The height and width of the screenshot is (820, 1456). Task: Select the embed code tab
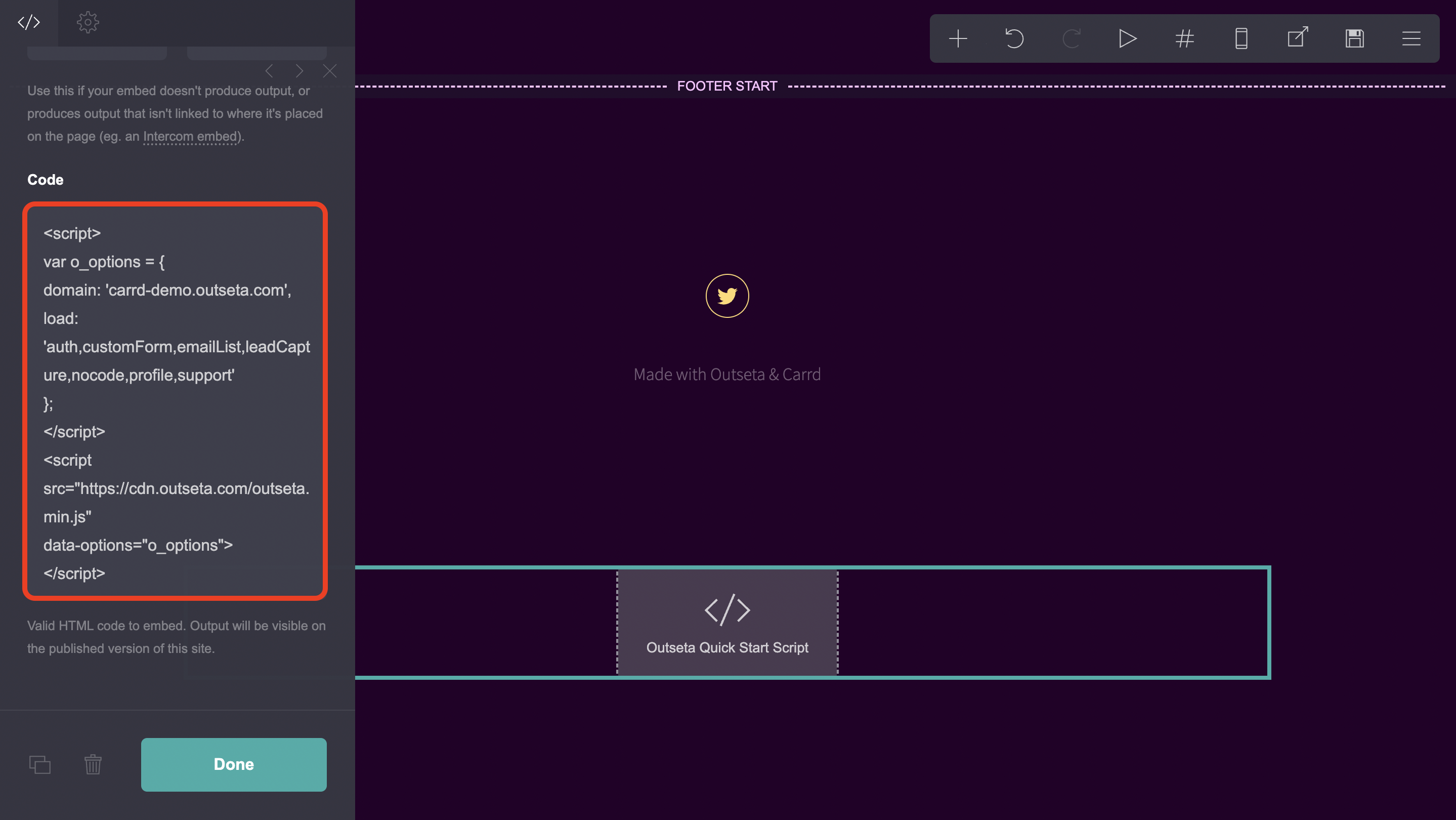[x=29, y=23]
